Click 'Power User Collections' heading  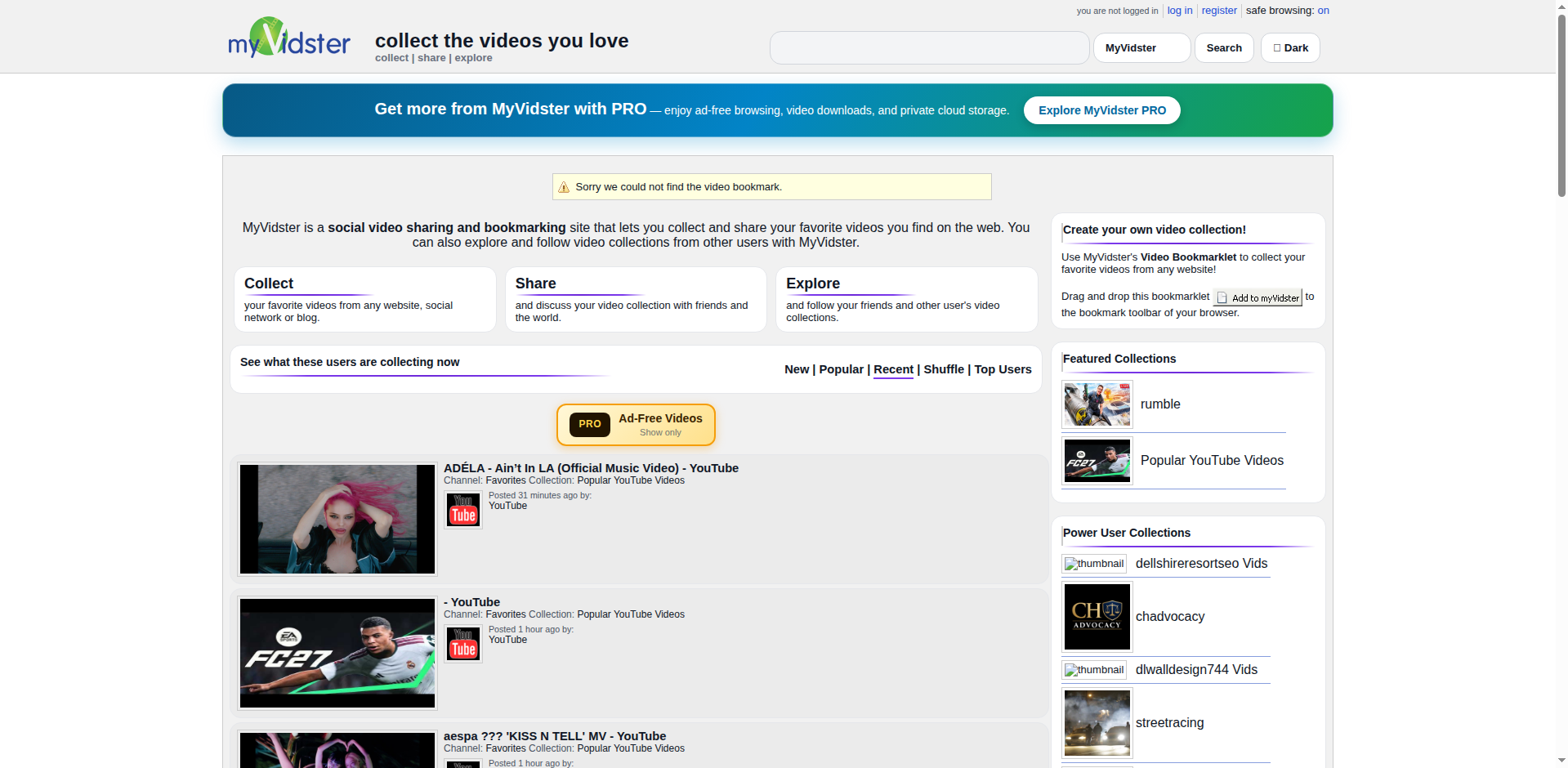coord(1126,533)
